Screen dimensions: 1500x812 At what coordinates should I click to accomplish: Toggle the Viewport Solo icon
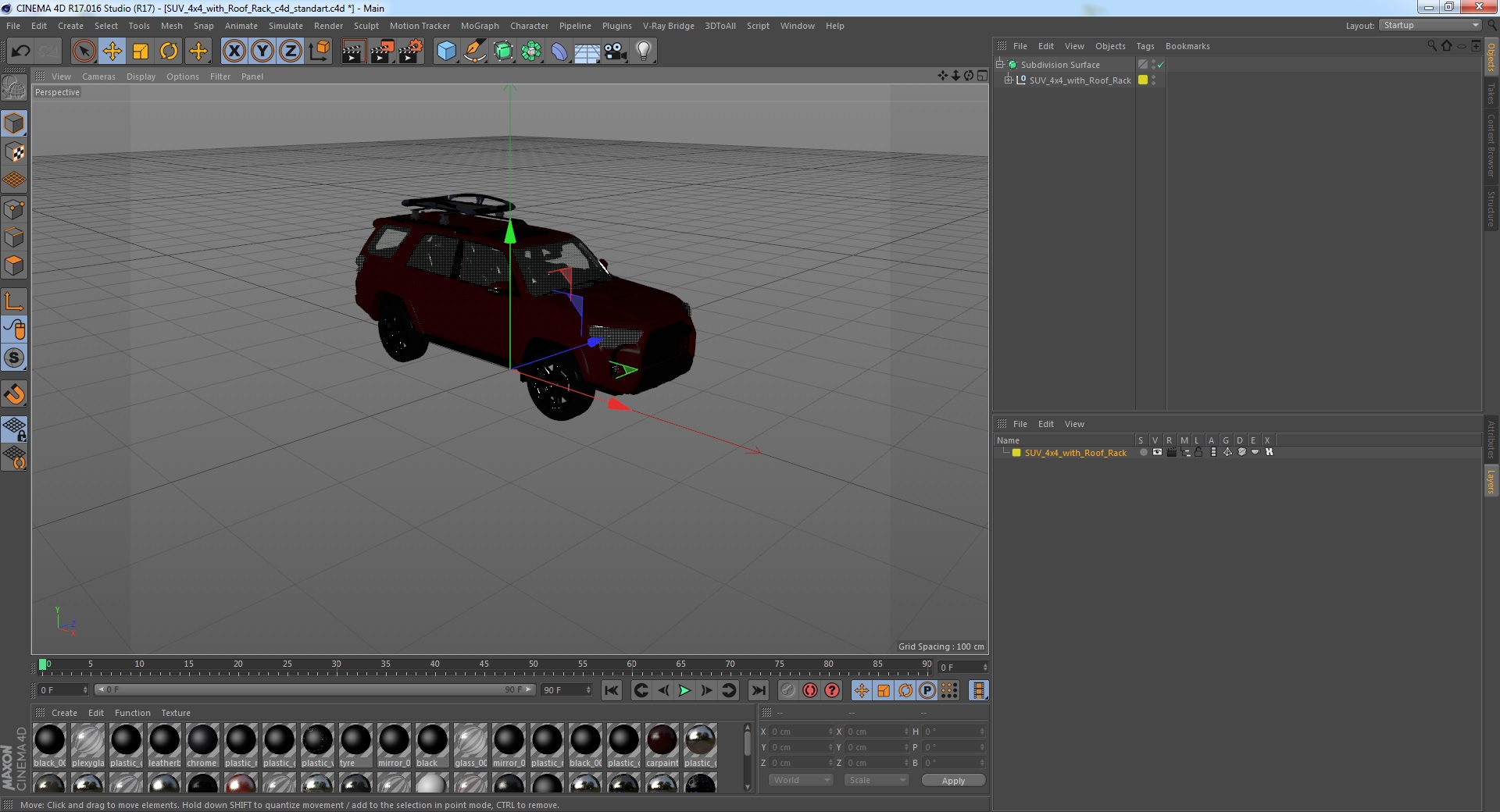coord(14,358)
